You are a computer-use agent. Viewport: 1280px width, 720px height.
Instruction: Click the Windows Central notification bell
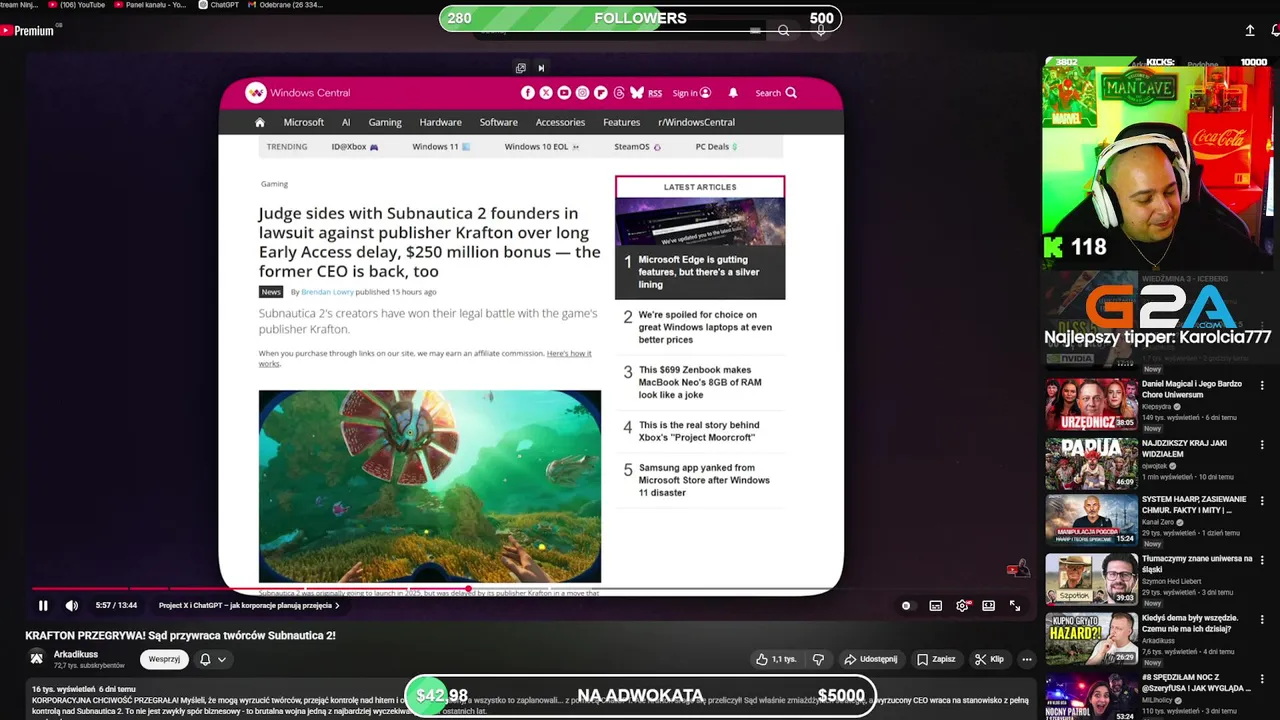click(733, 93)
